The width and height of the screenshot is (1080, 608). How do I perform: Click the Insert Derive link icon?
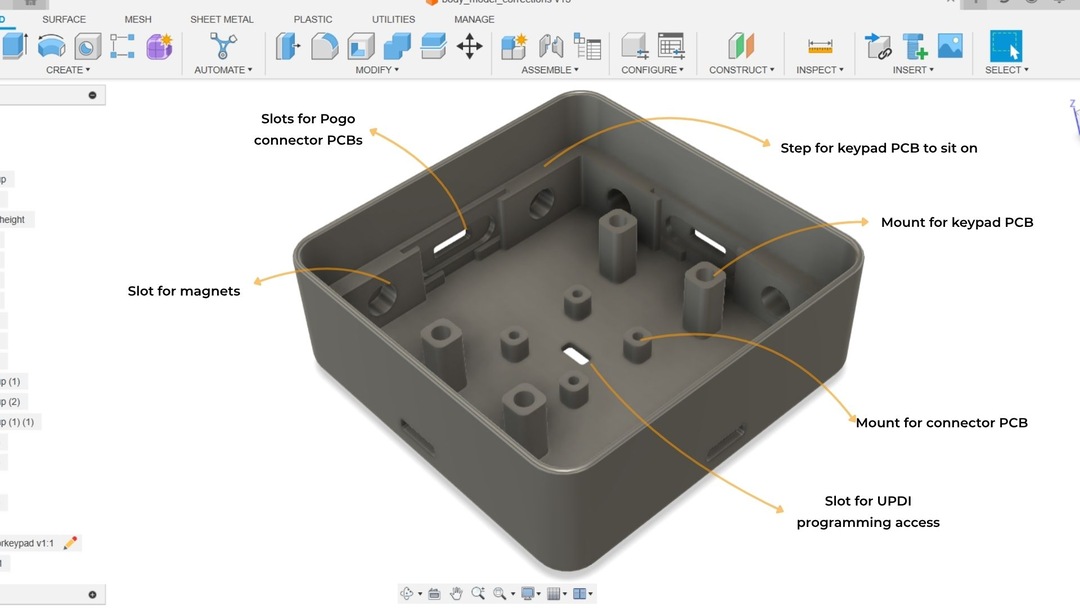(878, 46)
